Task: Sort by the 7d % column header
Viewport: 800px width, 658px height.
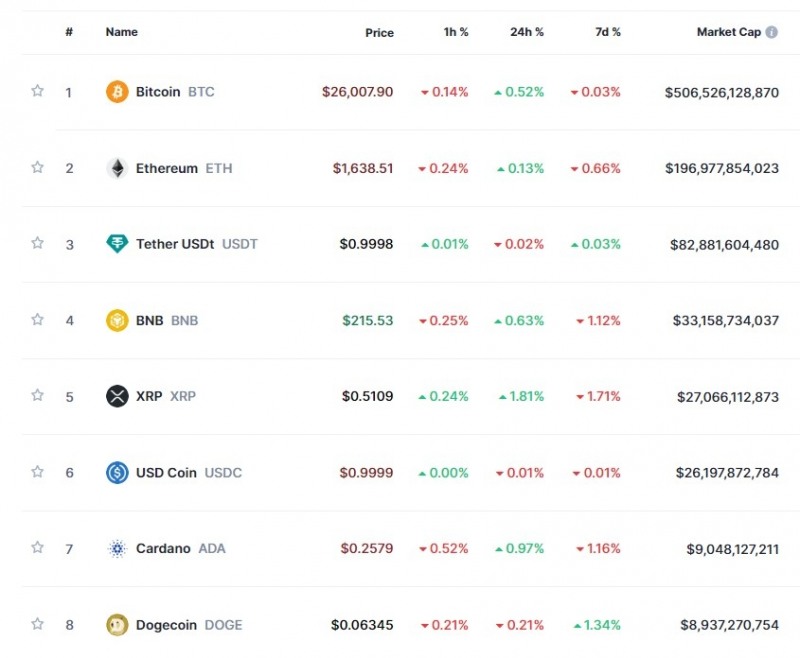Action: pos(607,32)
